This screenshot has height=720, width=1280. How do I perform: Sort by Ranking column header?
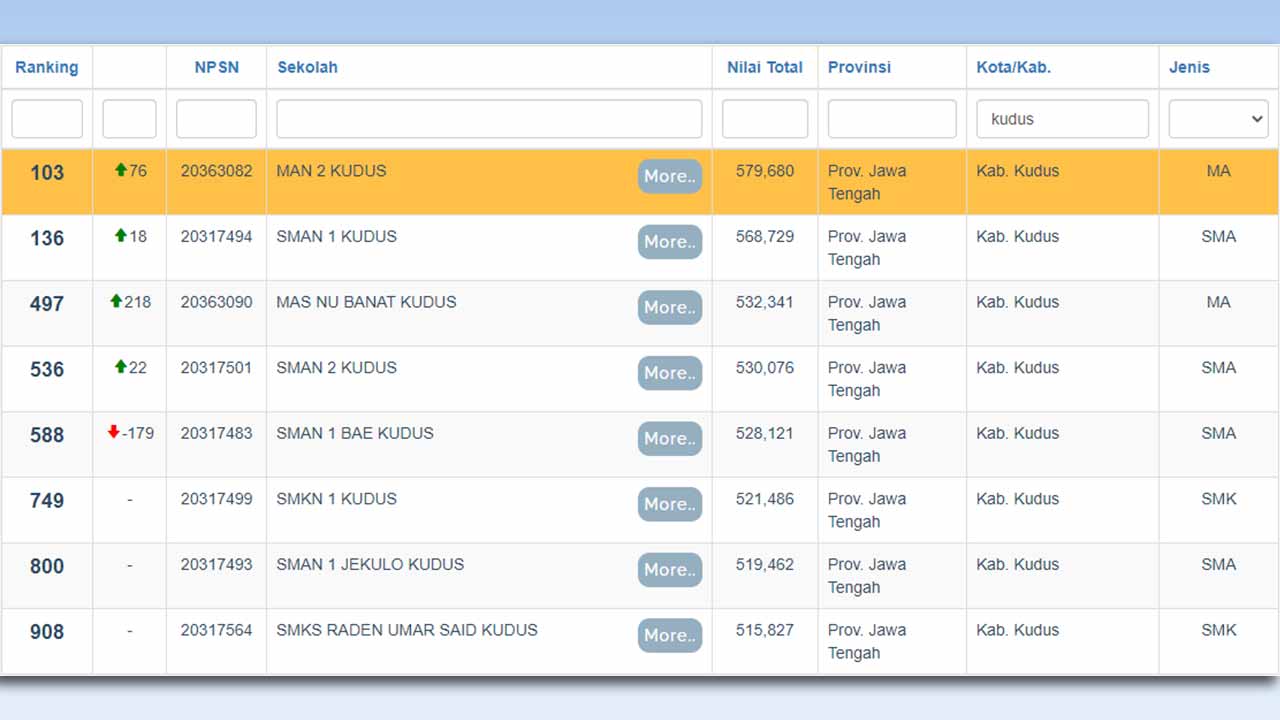coord(46,68)
